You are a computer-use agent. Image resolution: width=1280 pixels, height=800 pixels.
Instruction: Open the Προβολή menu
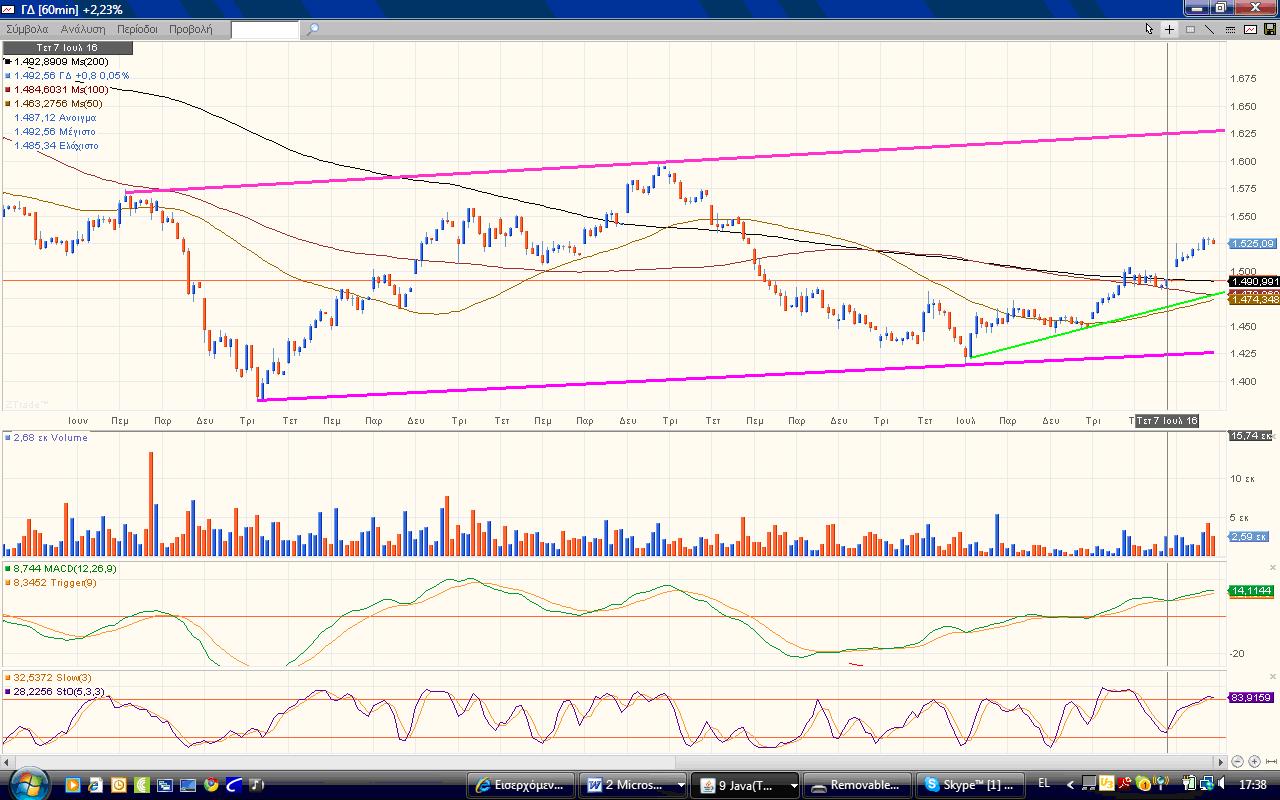click(x=190, y=29)
